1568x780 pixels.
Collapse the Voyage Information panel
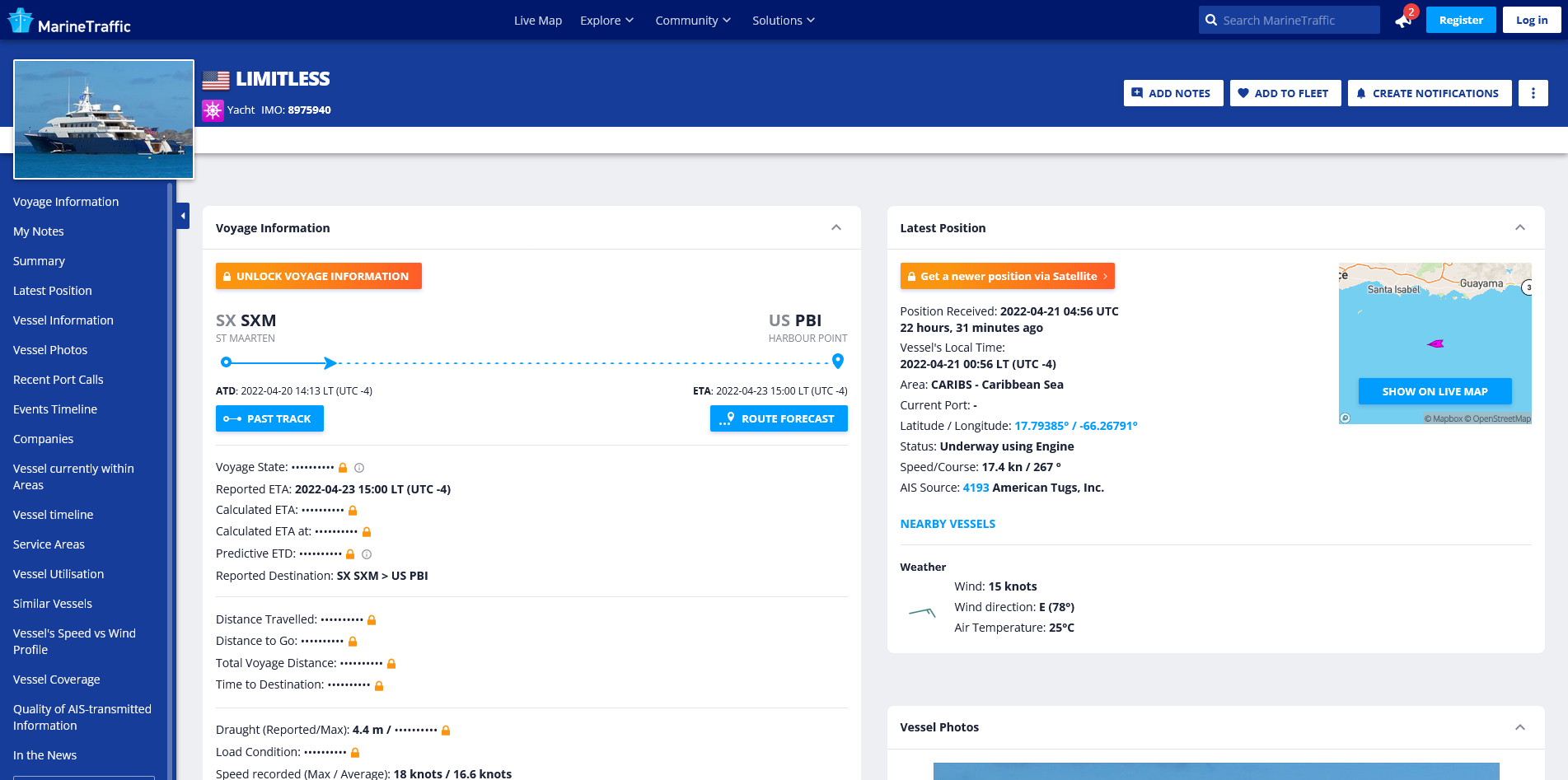836,227
